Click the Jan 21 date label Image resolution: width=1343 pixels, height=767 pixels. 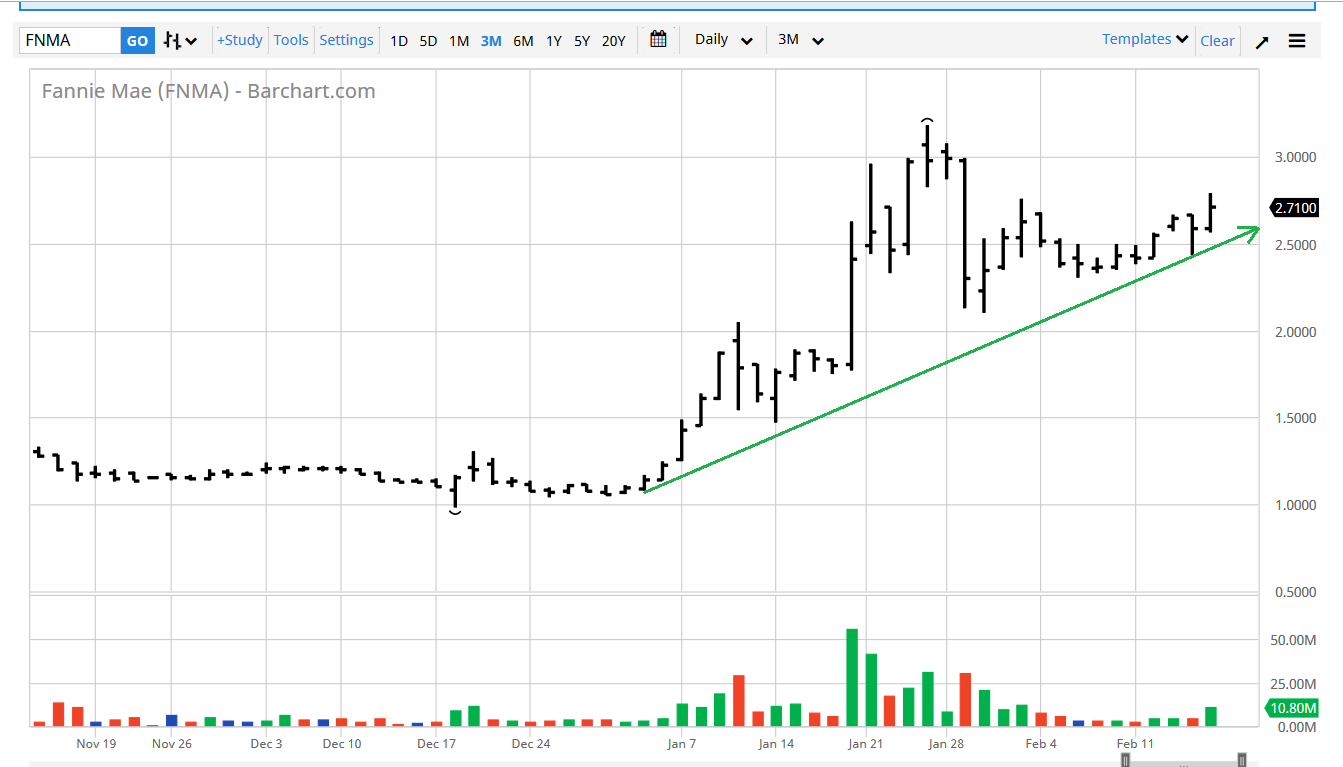click(x=866, y=744)
